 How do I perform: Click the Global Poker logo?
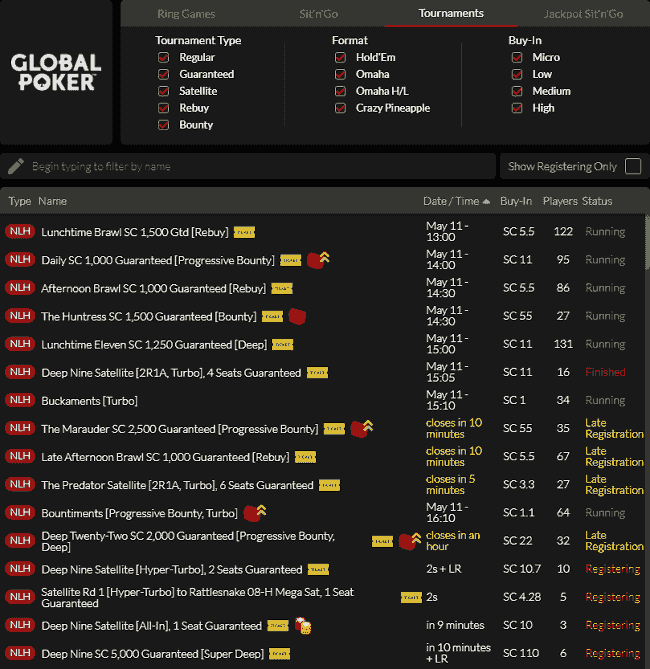(x=56, y=73)
